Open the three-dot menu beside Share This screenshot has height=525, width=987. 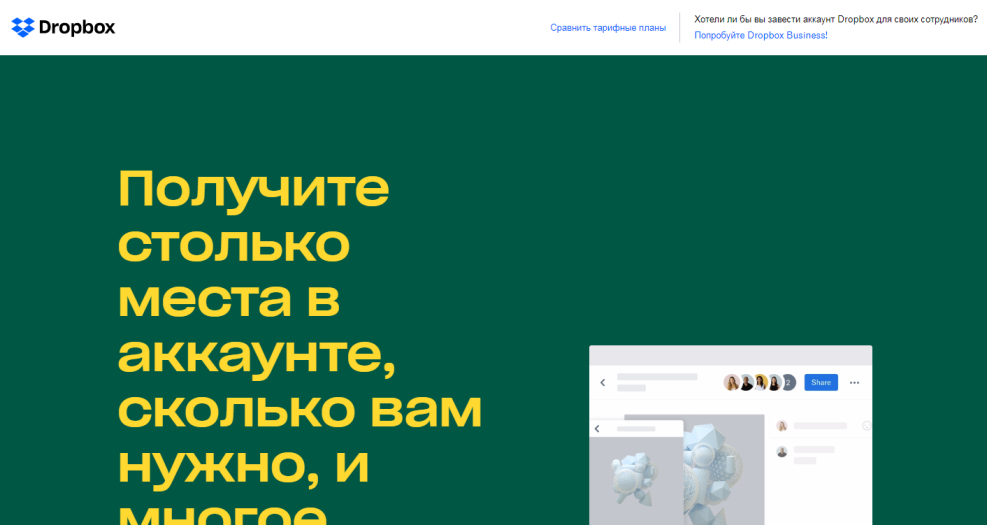click(854, 383)
